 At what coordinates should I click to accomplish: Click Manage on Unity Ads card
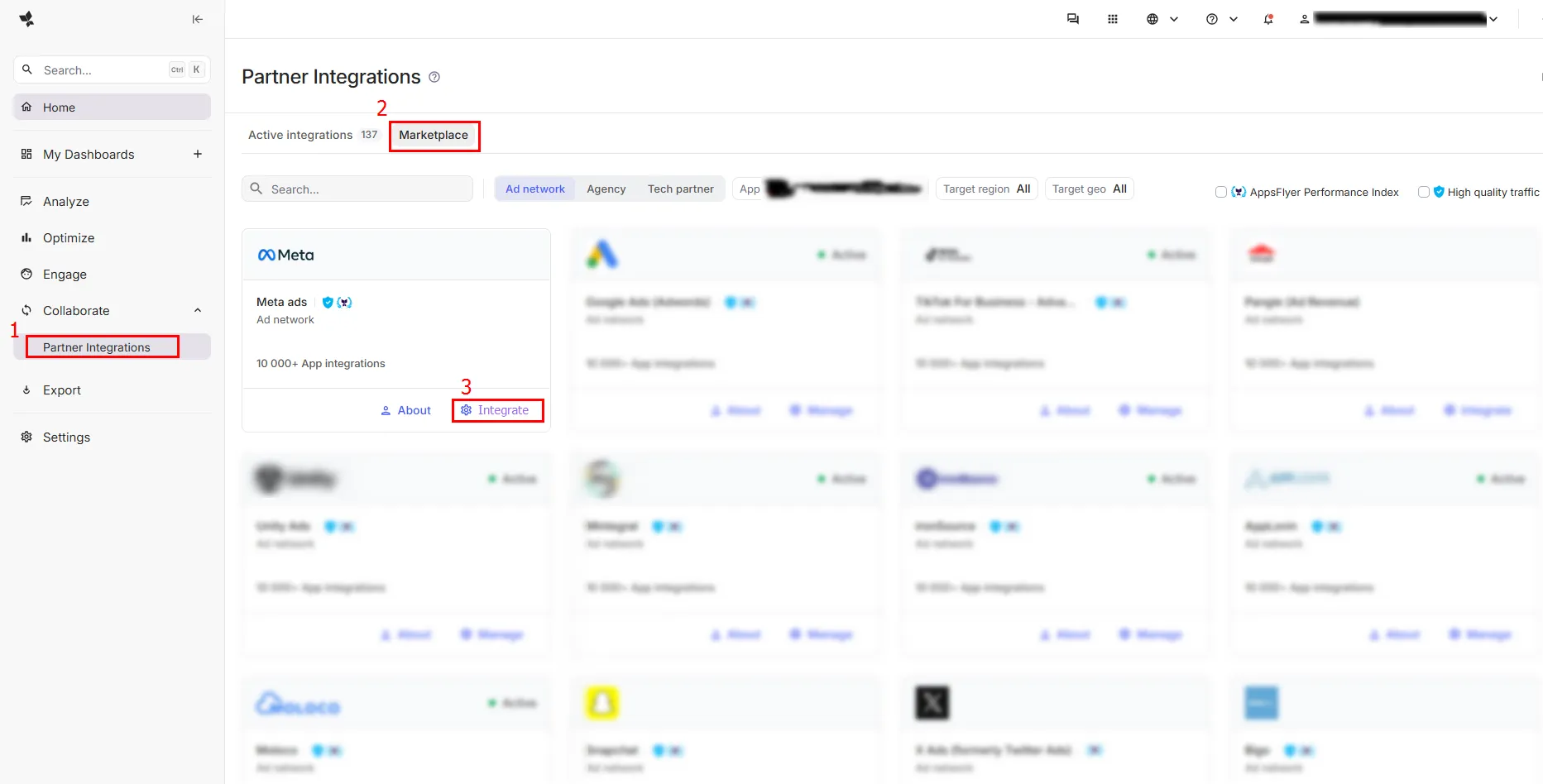491,634
